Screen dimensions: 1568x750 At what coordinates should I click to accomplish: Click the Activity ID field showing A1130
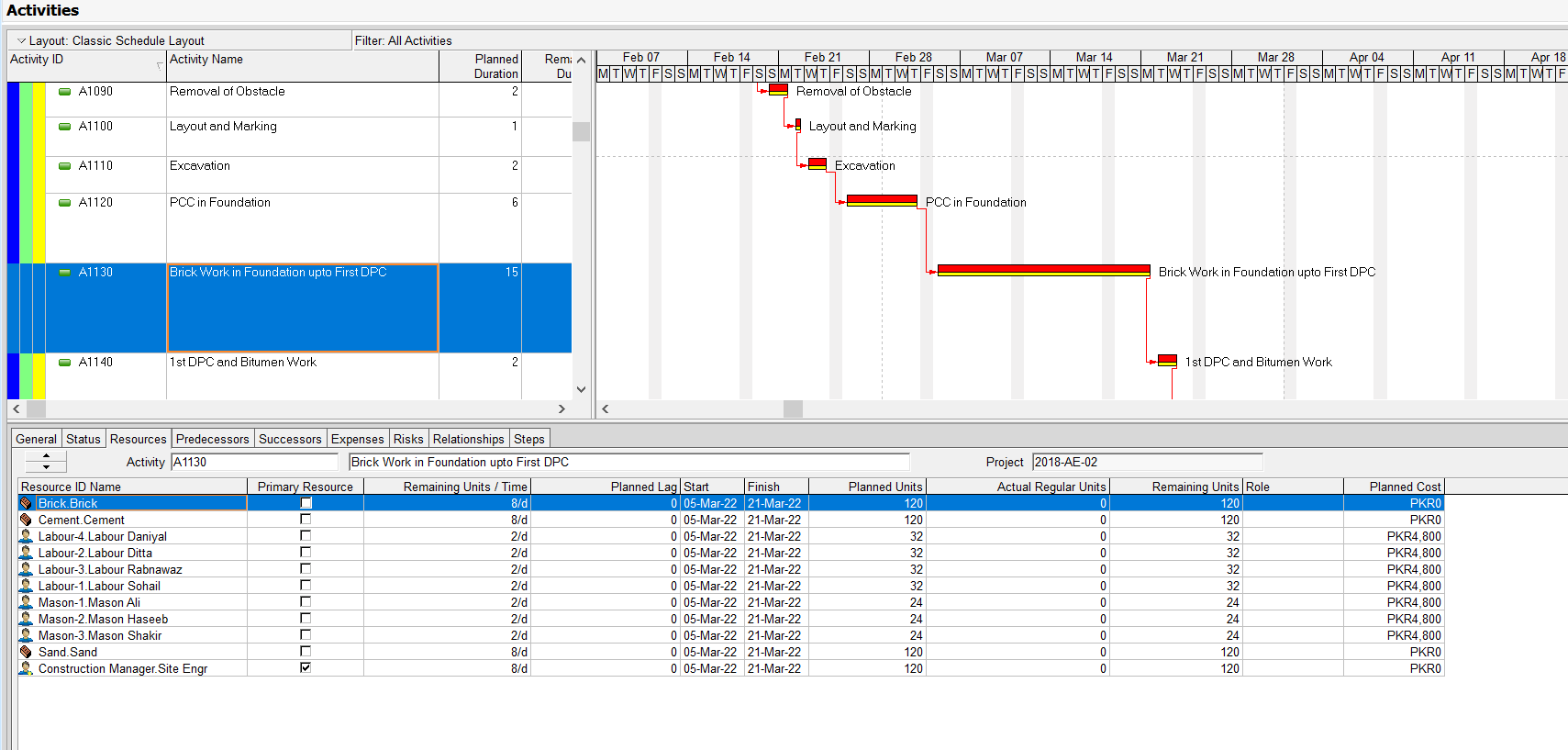[255, 462]
